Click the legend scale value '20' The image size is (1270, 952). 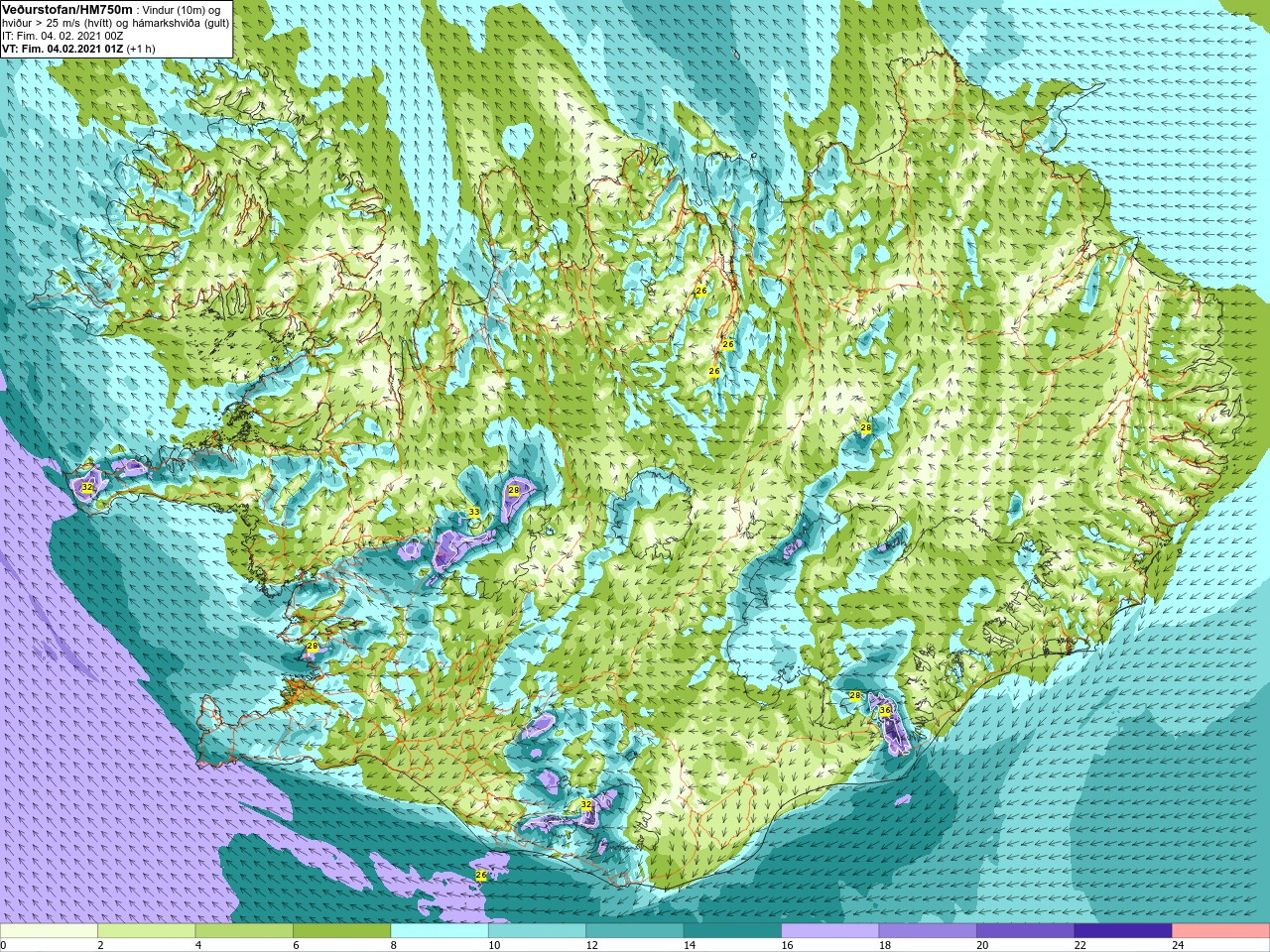pos(982,945)
